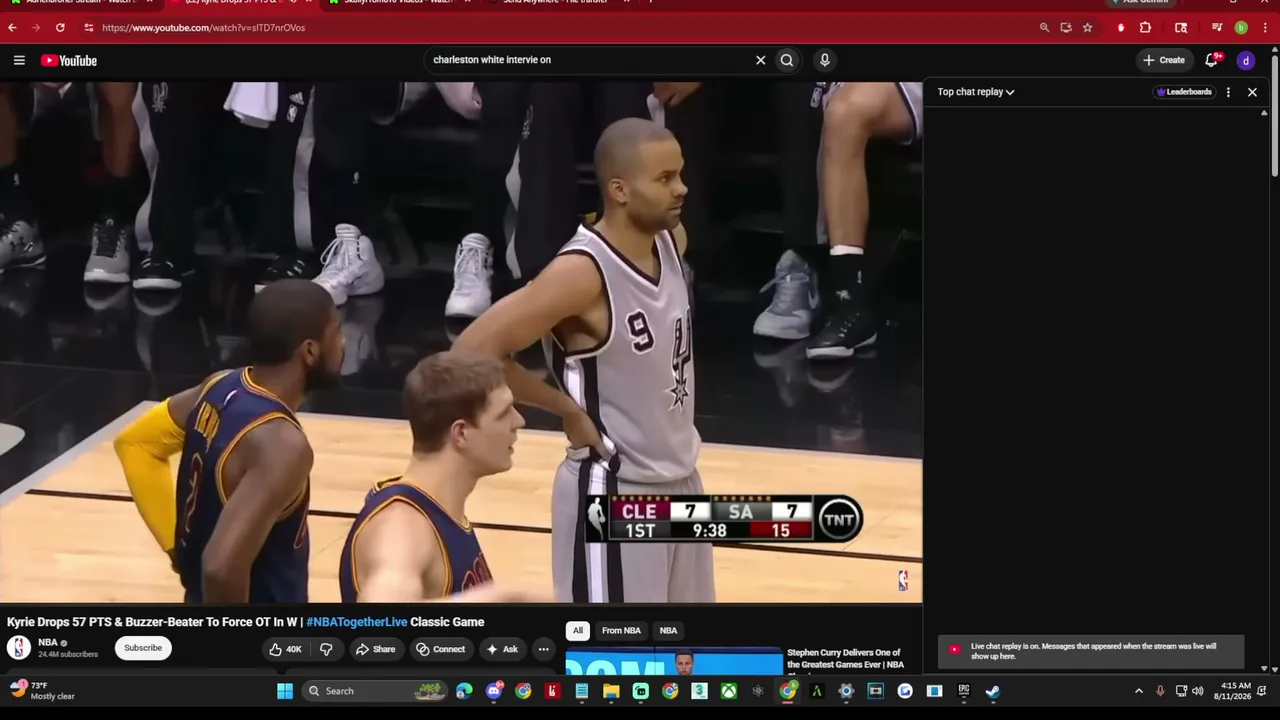Open Epic Games Launcher from the taskbar
1280x720 pixels.
(x=963, y=691)
